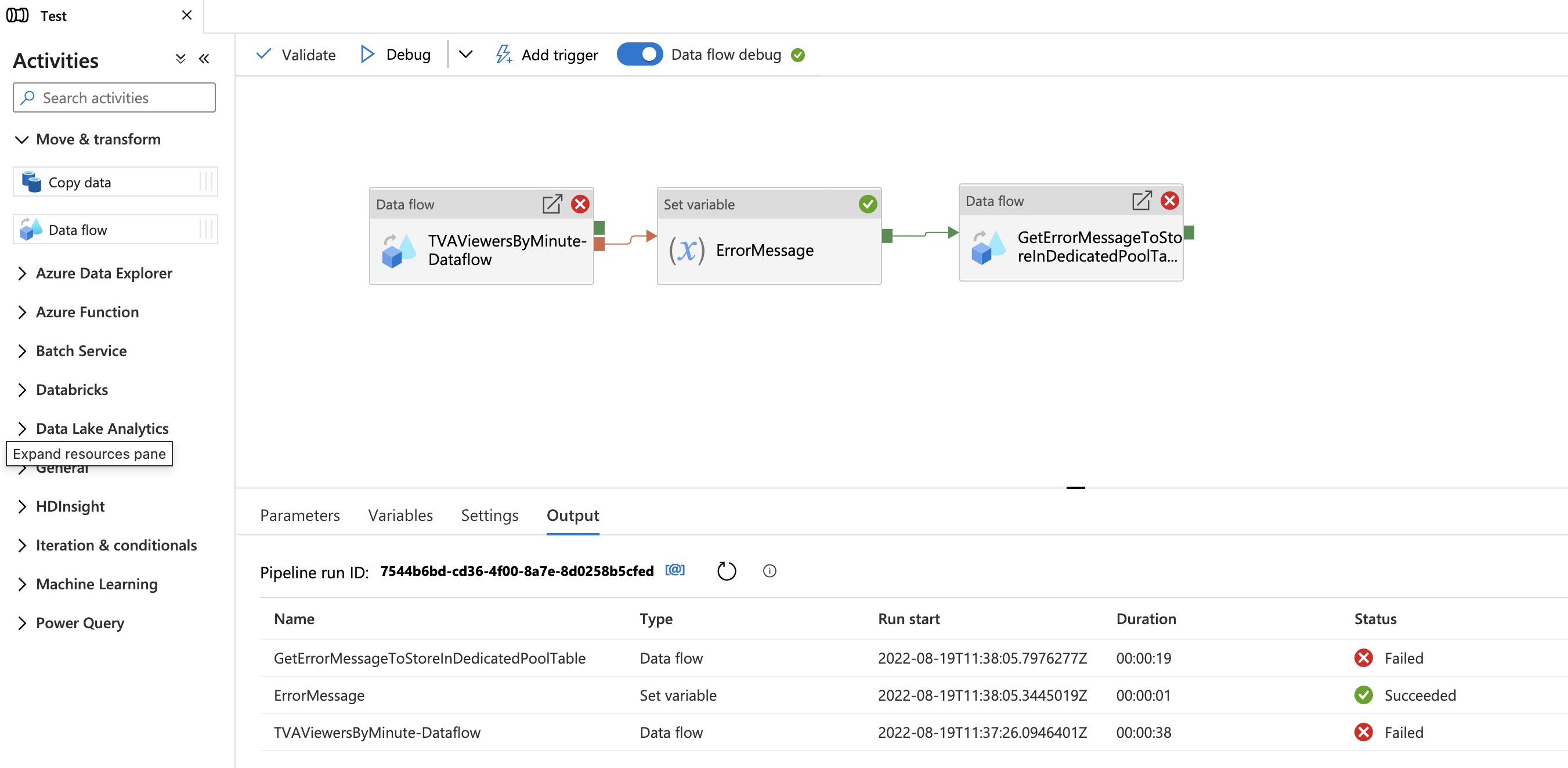
Task: Open TVAViewersByMinute-Dataflow with its external-link icon
Action: click(552, 204)
